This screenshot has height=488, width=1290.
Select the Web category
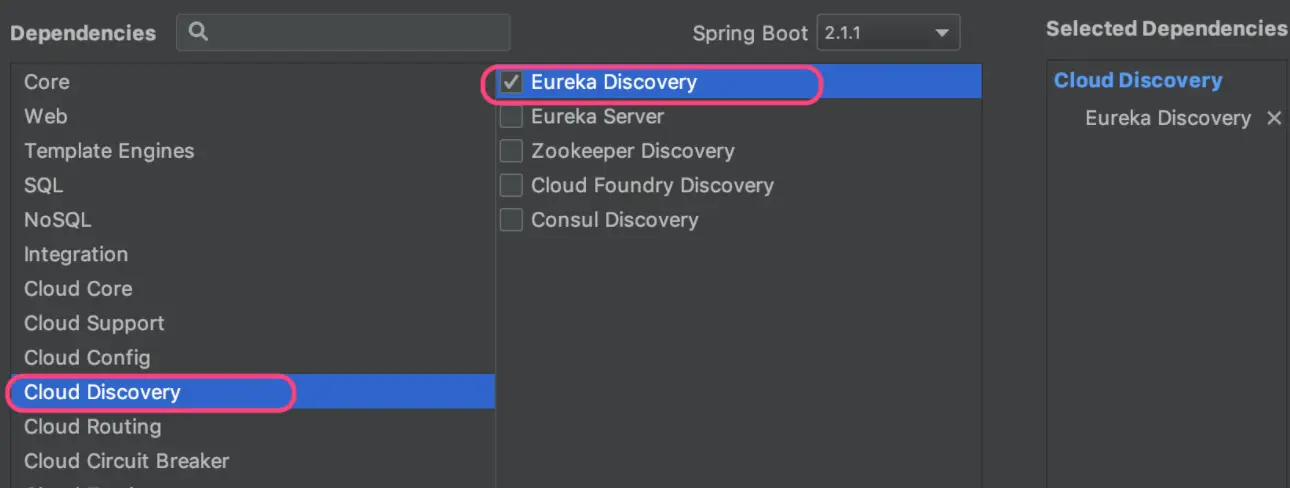(46, 116)
